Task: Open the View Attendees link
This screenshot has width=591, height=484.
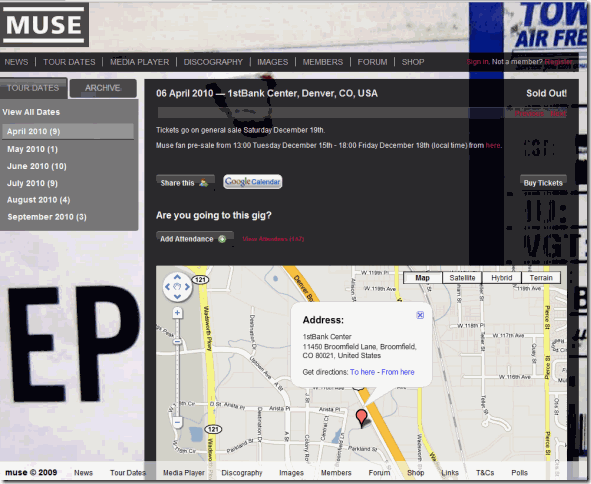Action: click(x=273, y=239)
